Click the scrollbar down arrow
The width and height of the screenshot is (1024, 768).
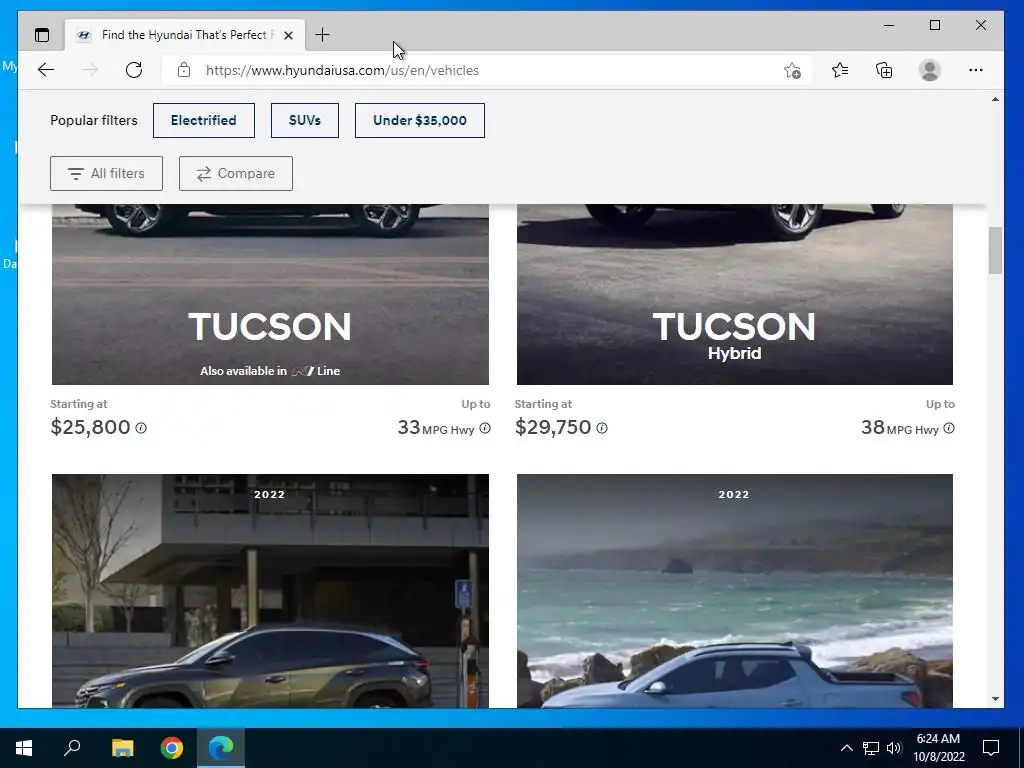tap(995, 699)
